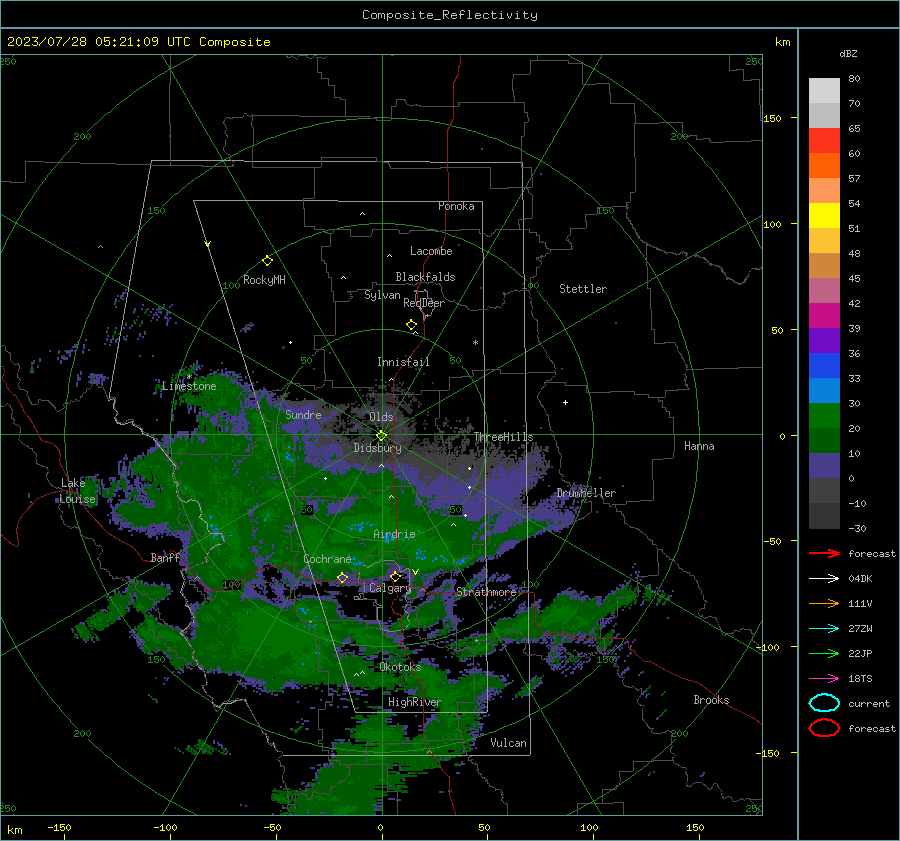
Task: Click the yellow diamond marker beside RockyMH
Action: pyautogui.click(x=267, y=261)
